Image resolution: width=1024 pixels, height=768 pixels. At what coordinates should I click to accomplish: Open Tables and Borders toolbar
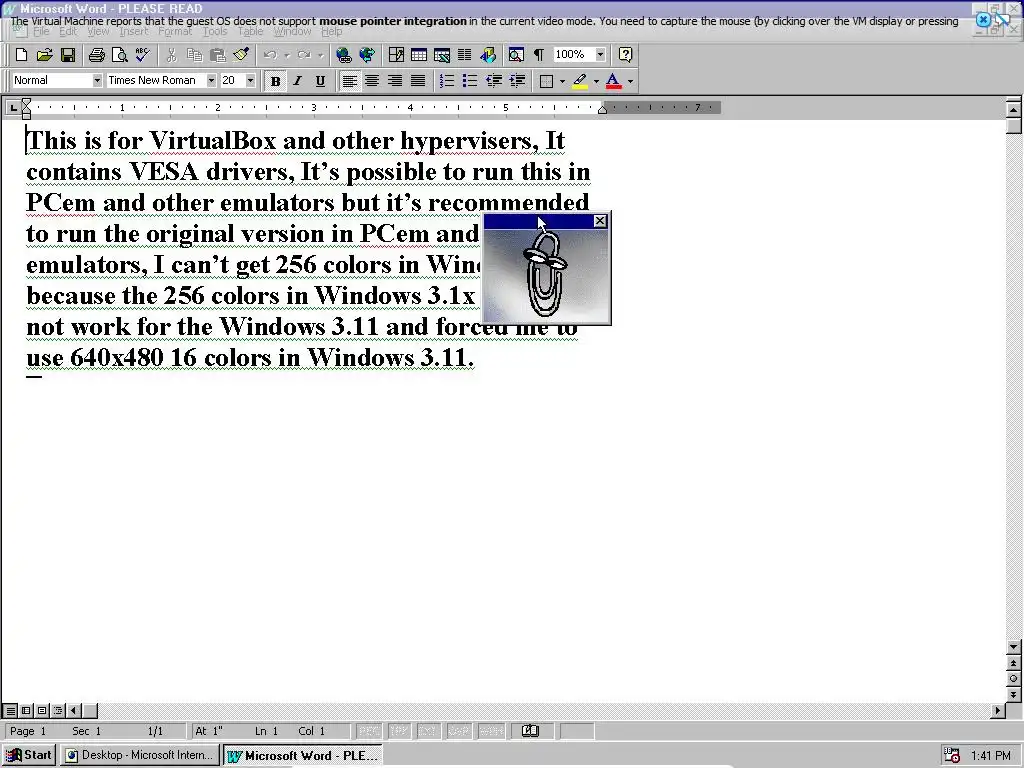click(x=396, y=55)
